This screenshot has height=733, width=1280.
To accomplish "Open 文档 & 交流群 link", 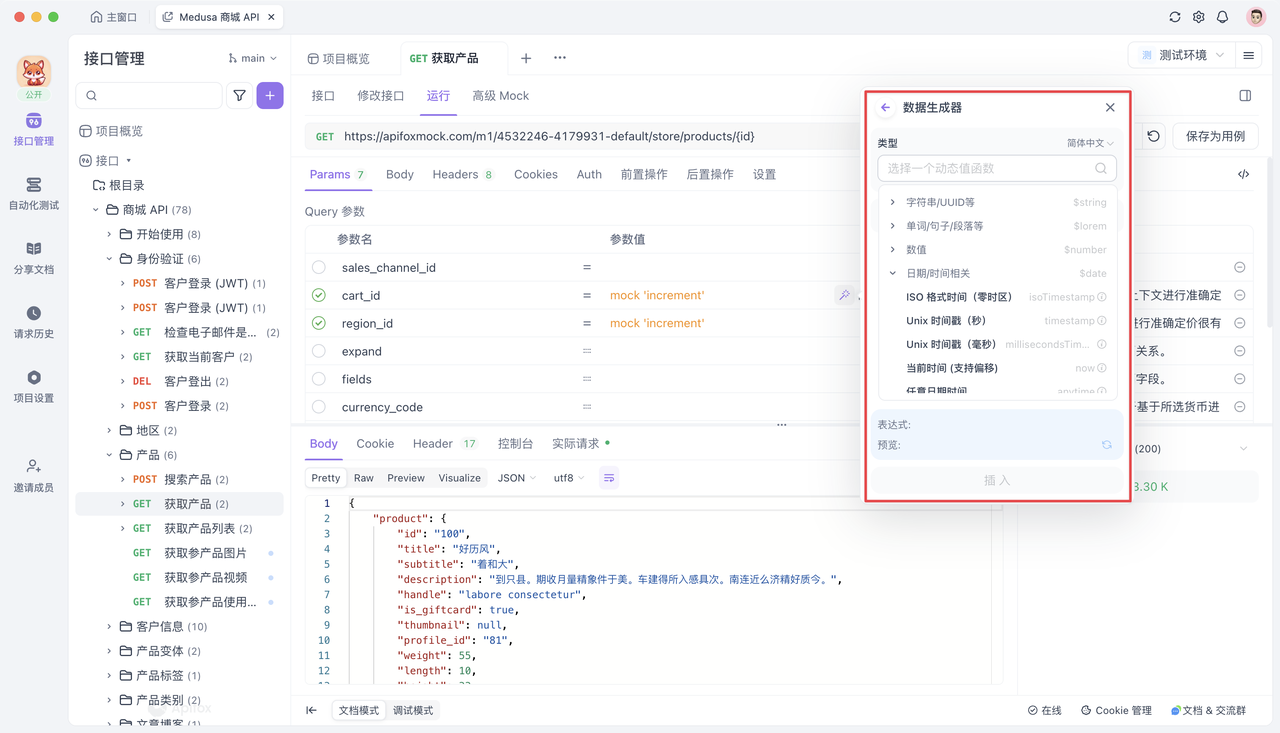I will 1208,711.
